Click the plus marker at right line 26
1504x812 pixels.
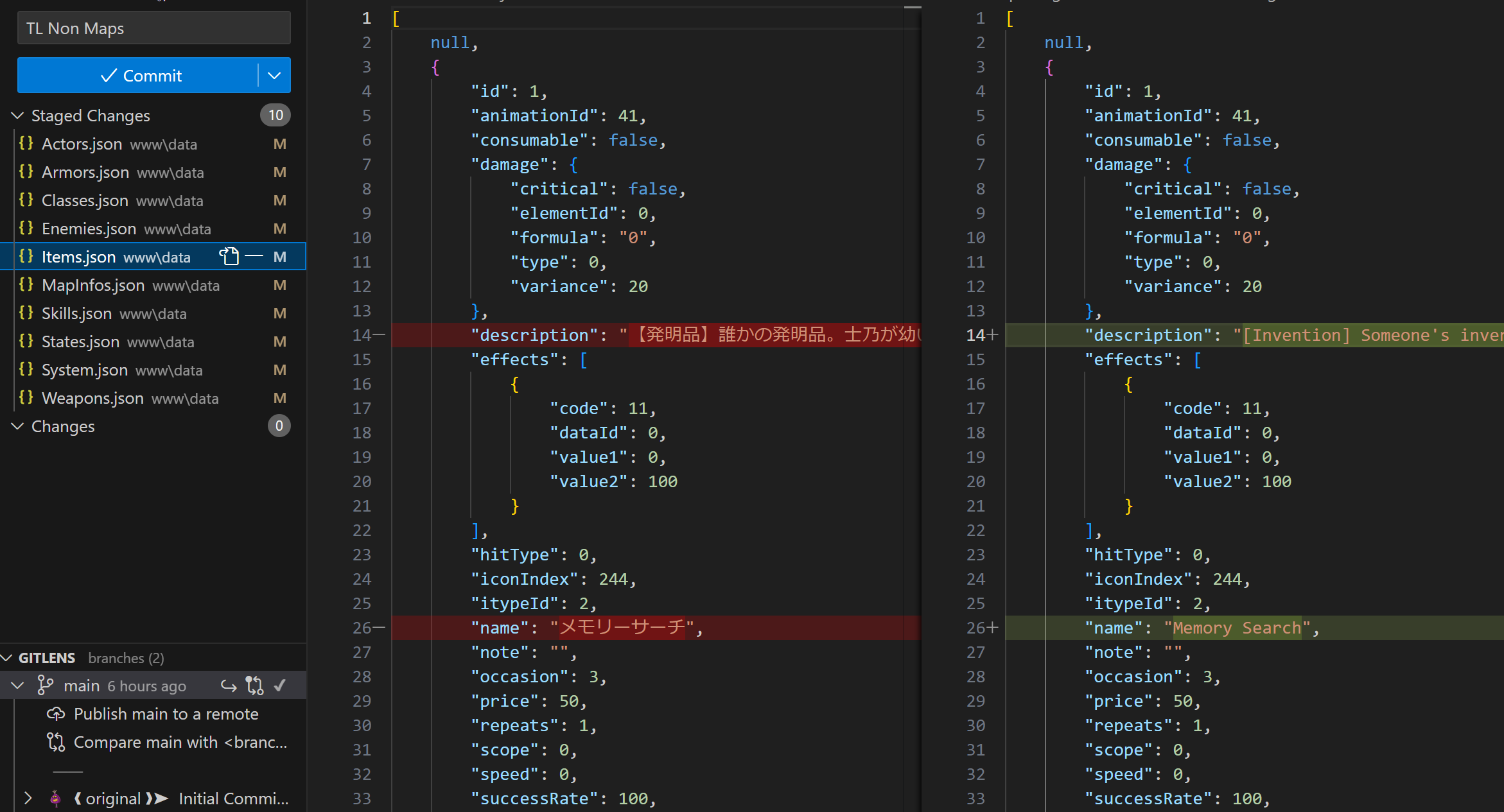pos(993,627)
